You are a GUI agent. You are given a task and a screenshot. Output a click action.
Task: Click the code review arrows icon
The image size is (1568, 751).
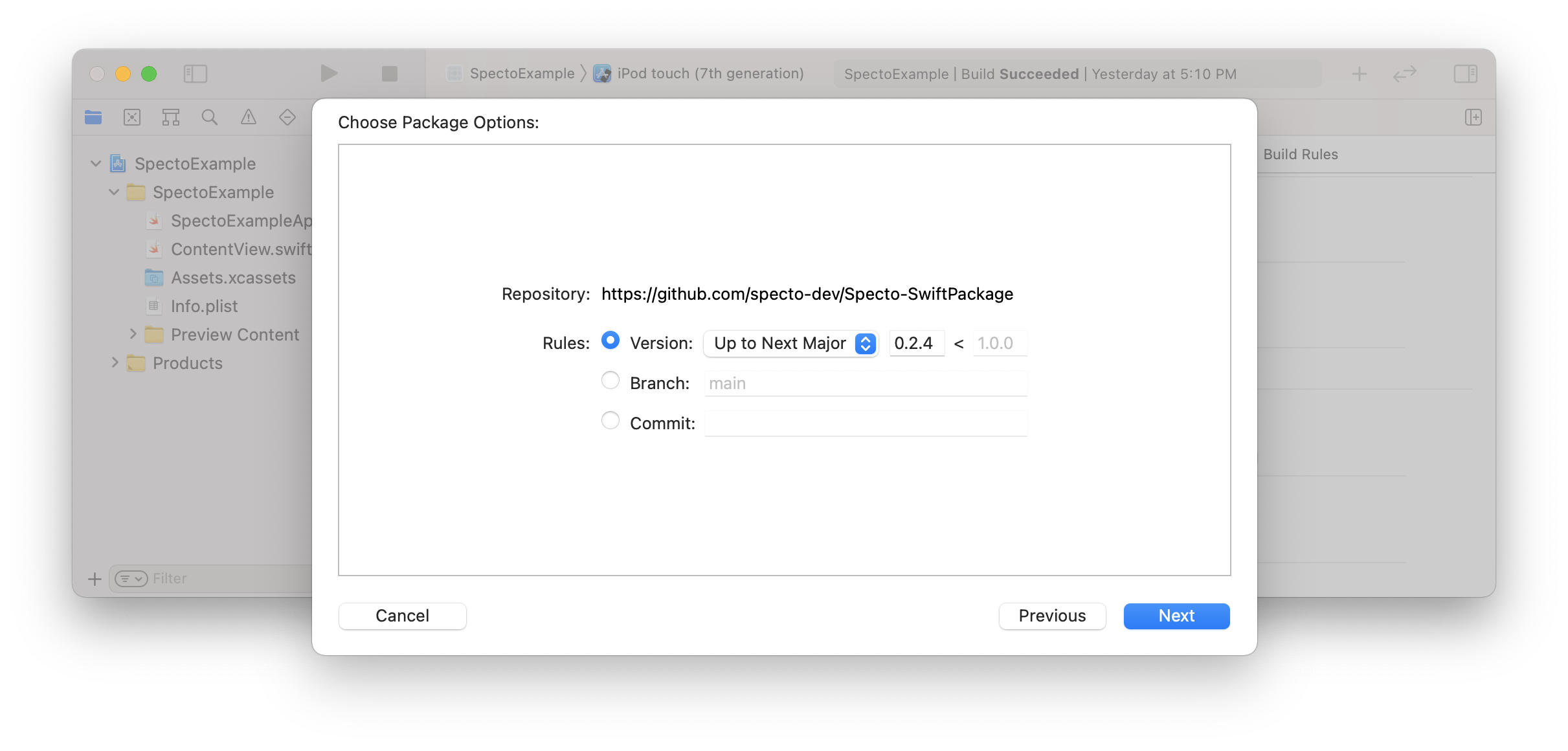(1405, 74)
